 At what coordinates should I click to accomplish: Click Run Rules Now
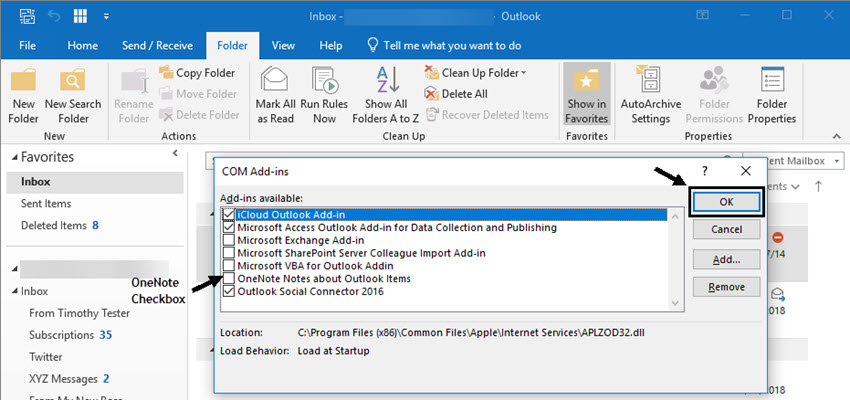(324, 95)
